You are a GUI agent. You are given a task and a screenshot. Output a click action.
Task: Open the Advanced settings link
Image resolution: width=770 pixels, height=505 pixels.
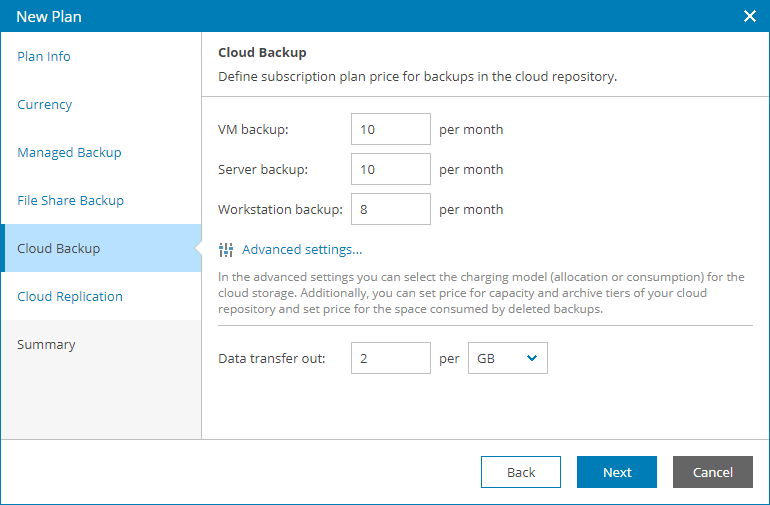[x=301, y=250]
